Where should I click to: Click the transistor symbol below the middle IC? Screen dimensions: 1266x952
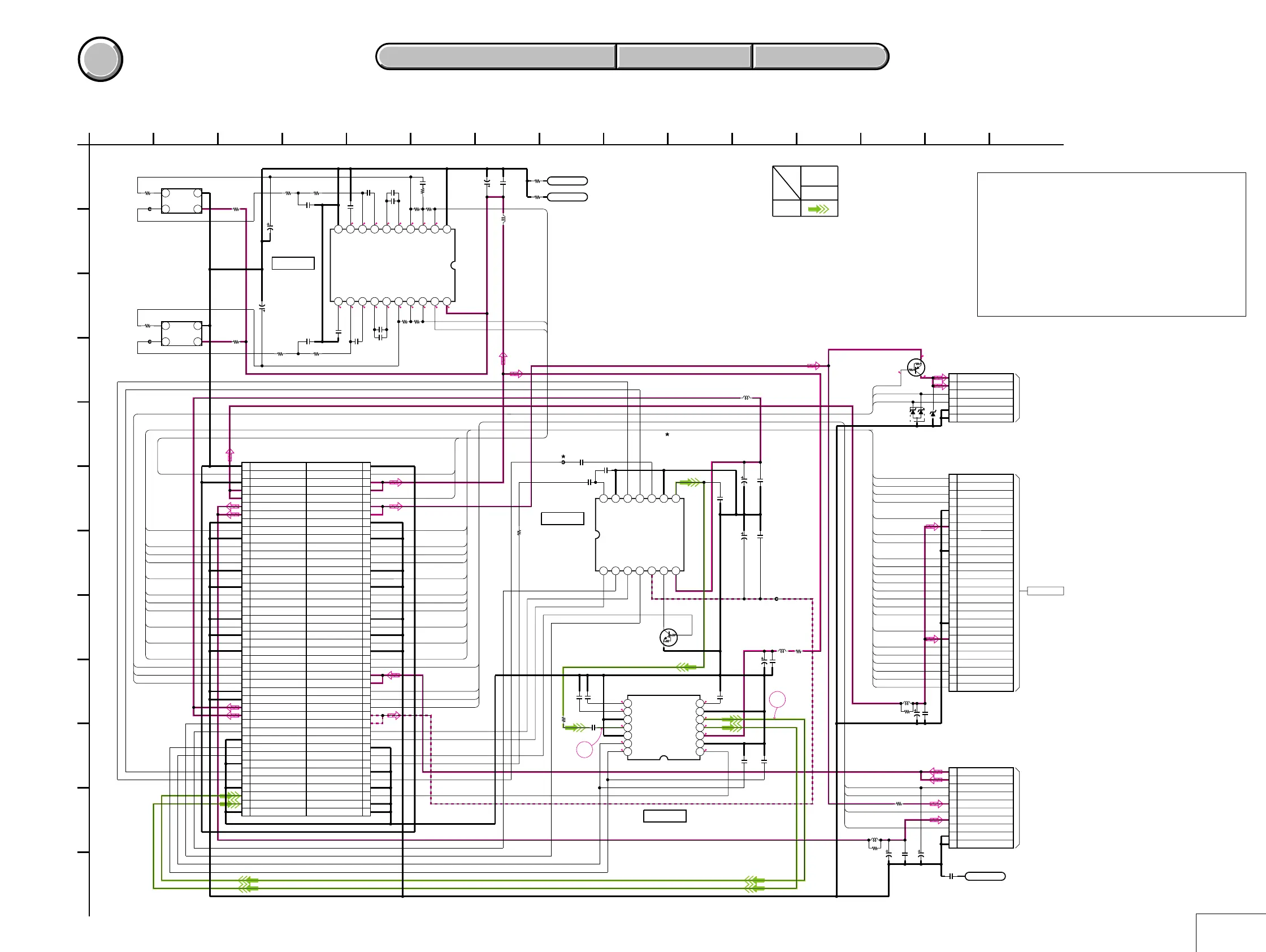[669, 637]
